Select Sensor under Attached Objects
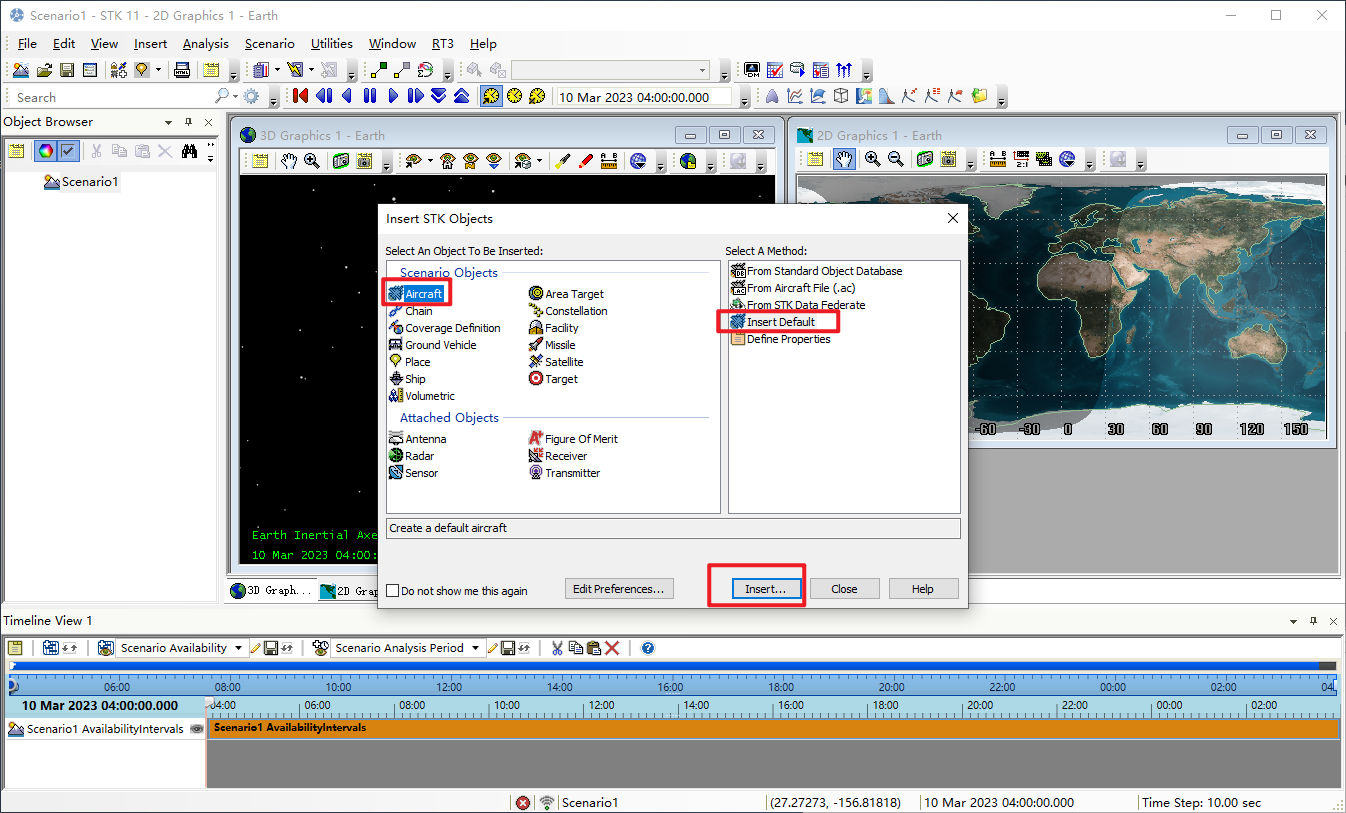Image resolution: width=1346 pixels, height=813 pixels. [x=414, y=473]
